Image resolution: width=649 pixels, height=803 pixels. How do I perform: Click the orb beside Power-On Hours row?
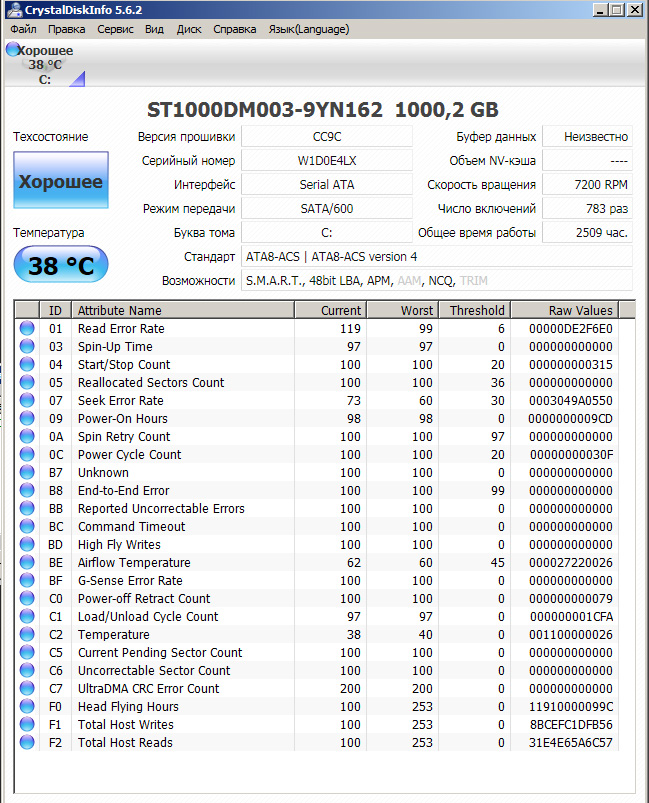[27, 419]
